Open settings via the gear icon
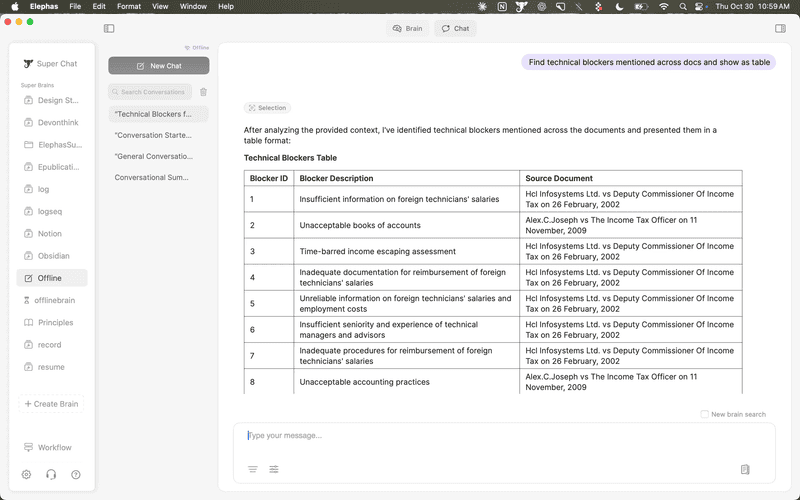 (x=27, y=474)
